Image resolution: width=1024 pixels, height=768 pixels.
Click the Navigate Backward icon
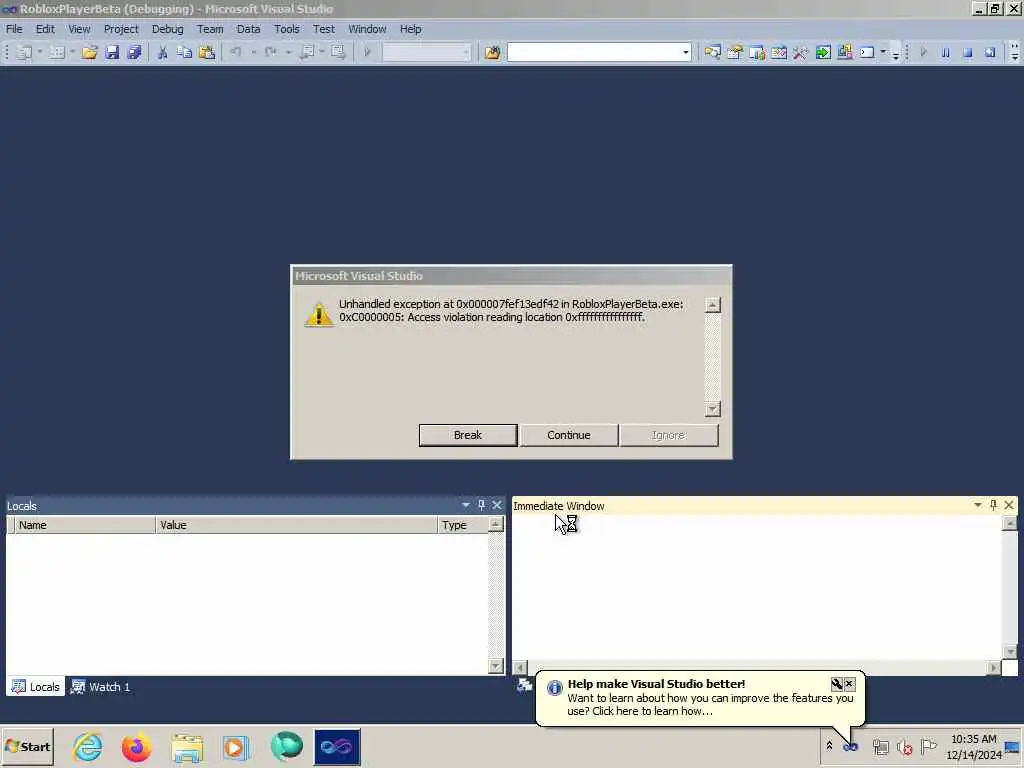coord(306,52)
